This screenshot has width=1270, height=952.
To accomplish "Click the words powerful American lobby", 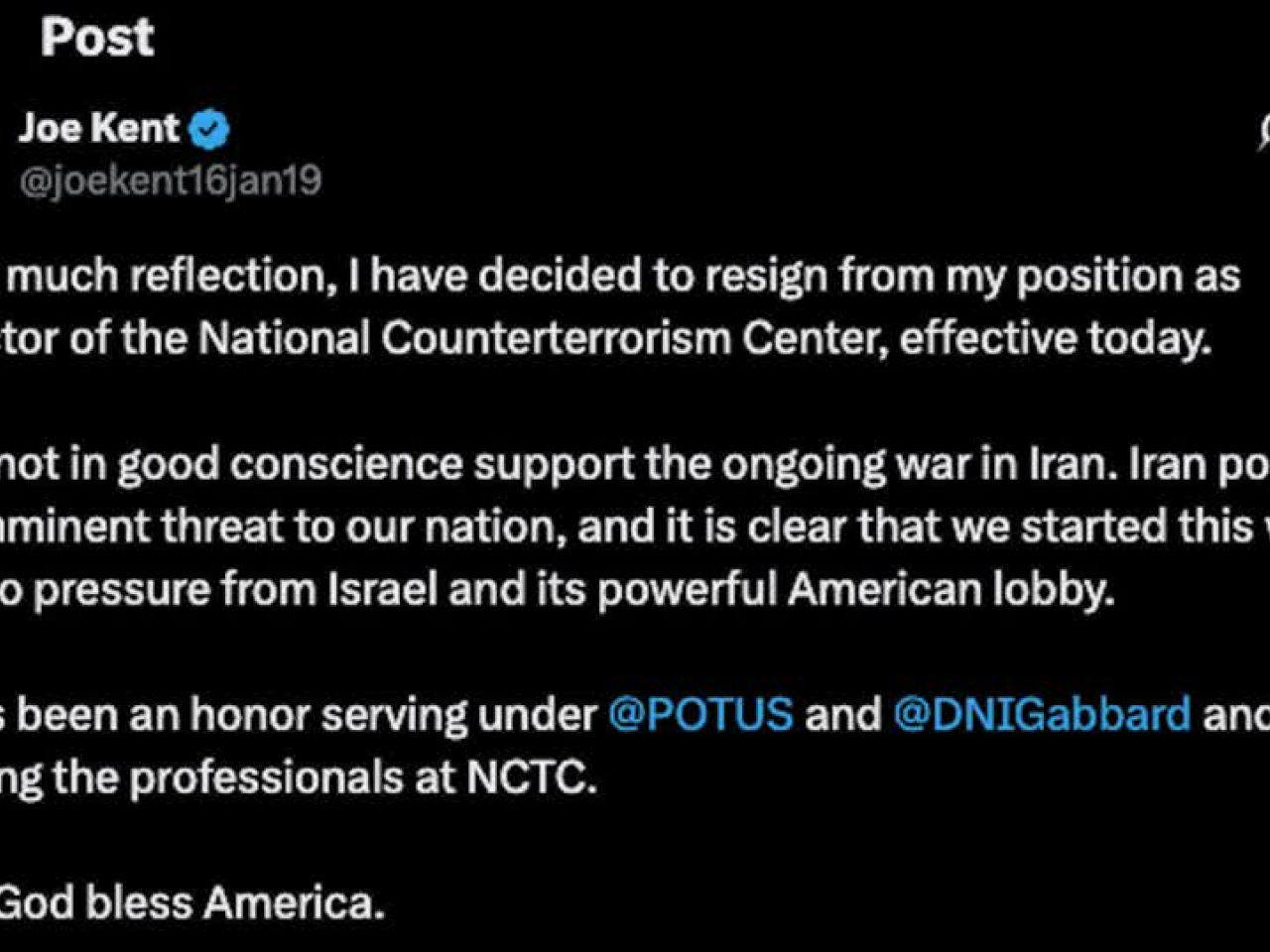I will tap(855, 589).
